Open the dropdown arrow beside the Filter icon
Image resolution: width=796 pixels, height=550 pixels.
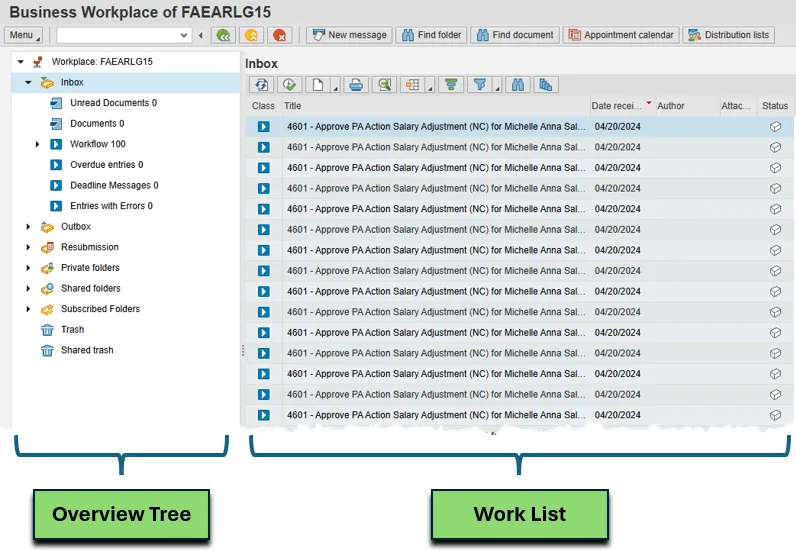coord(497,88)
